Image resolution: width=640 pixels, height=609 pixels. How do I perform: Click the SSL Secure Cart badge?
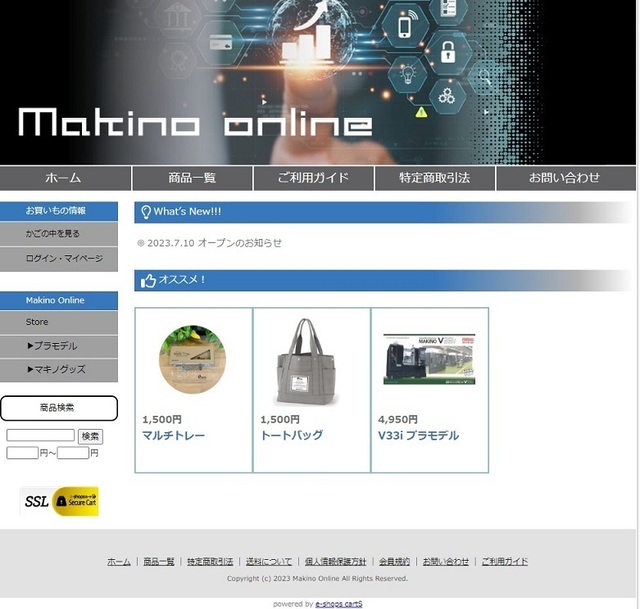[59, 501]
